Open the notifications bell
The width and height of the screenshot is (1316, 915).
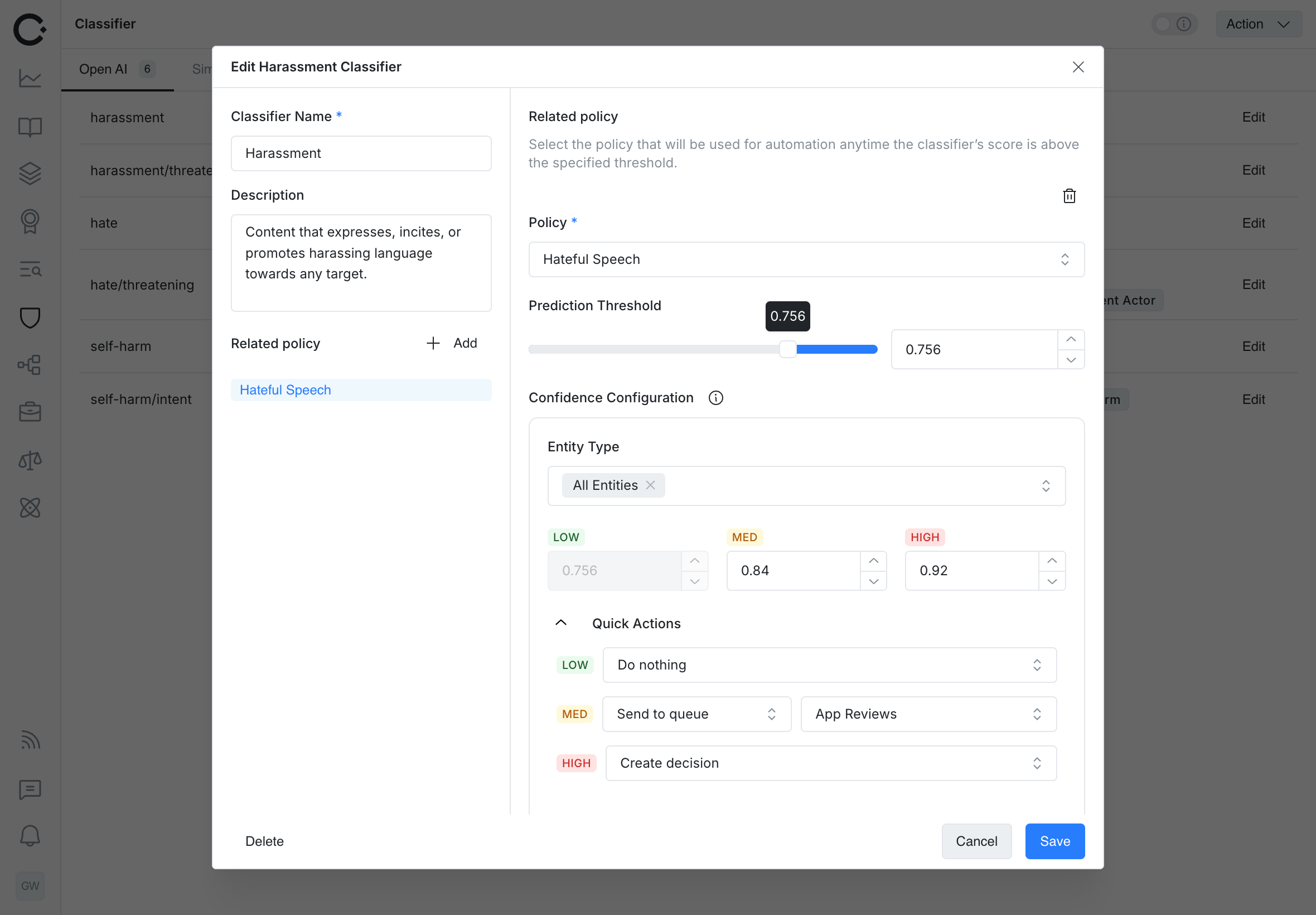click(29, 835)
